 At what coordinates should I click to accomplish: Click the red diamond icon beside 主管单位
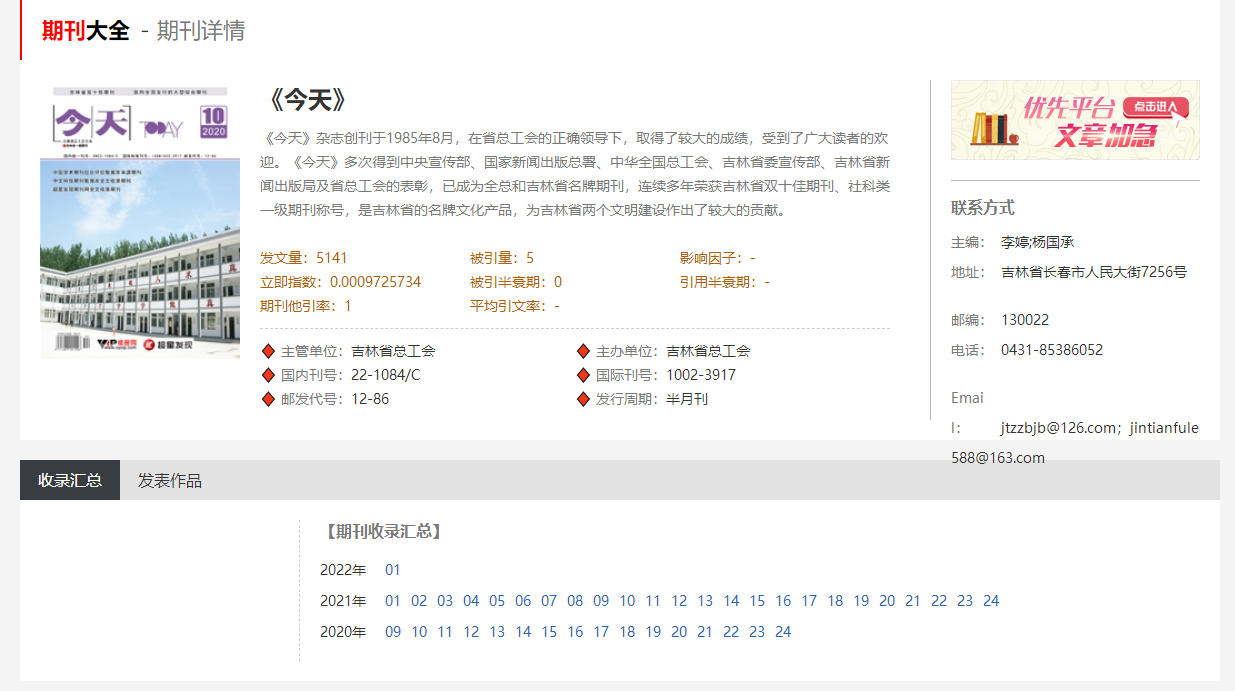tap(268, 351)
